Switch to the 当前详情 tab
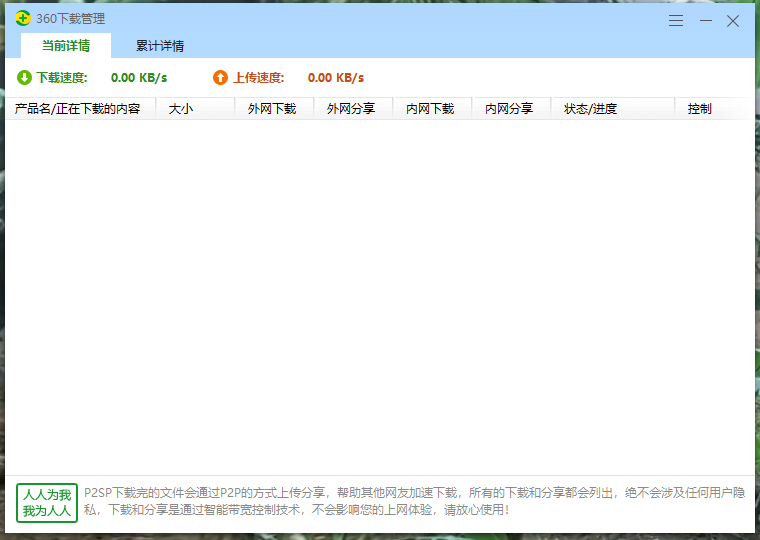Screen dimensions: 760x540 (66, 46)
